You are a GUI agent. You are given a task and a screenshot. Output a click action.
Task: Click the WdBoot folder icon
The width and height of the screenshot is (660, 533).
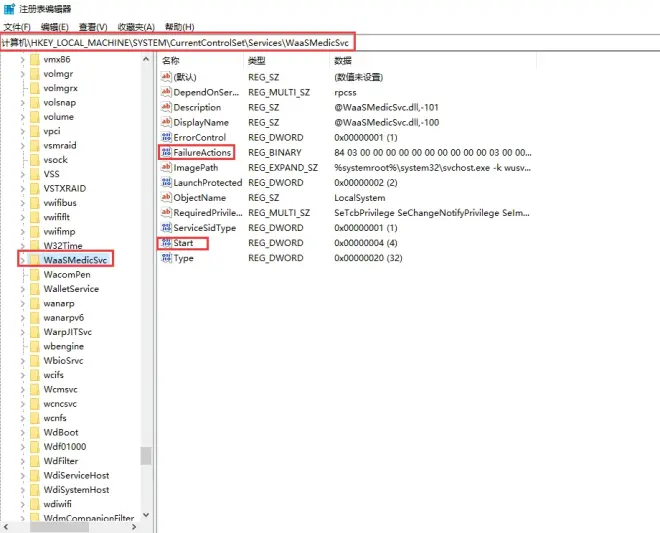pyautogui.click(x=35, y=432)
